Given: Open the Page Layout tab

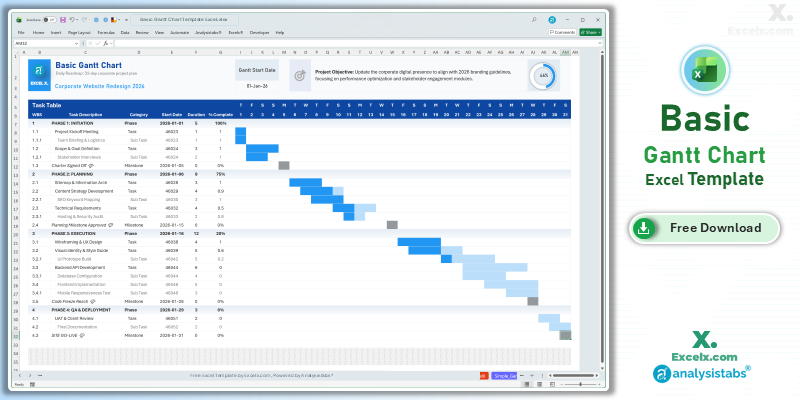Looking at the screenshot, I should point(79,32).
